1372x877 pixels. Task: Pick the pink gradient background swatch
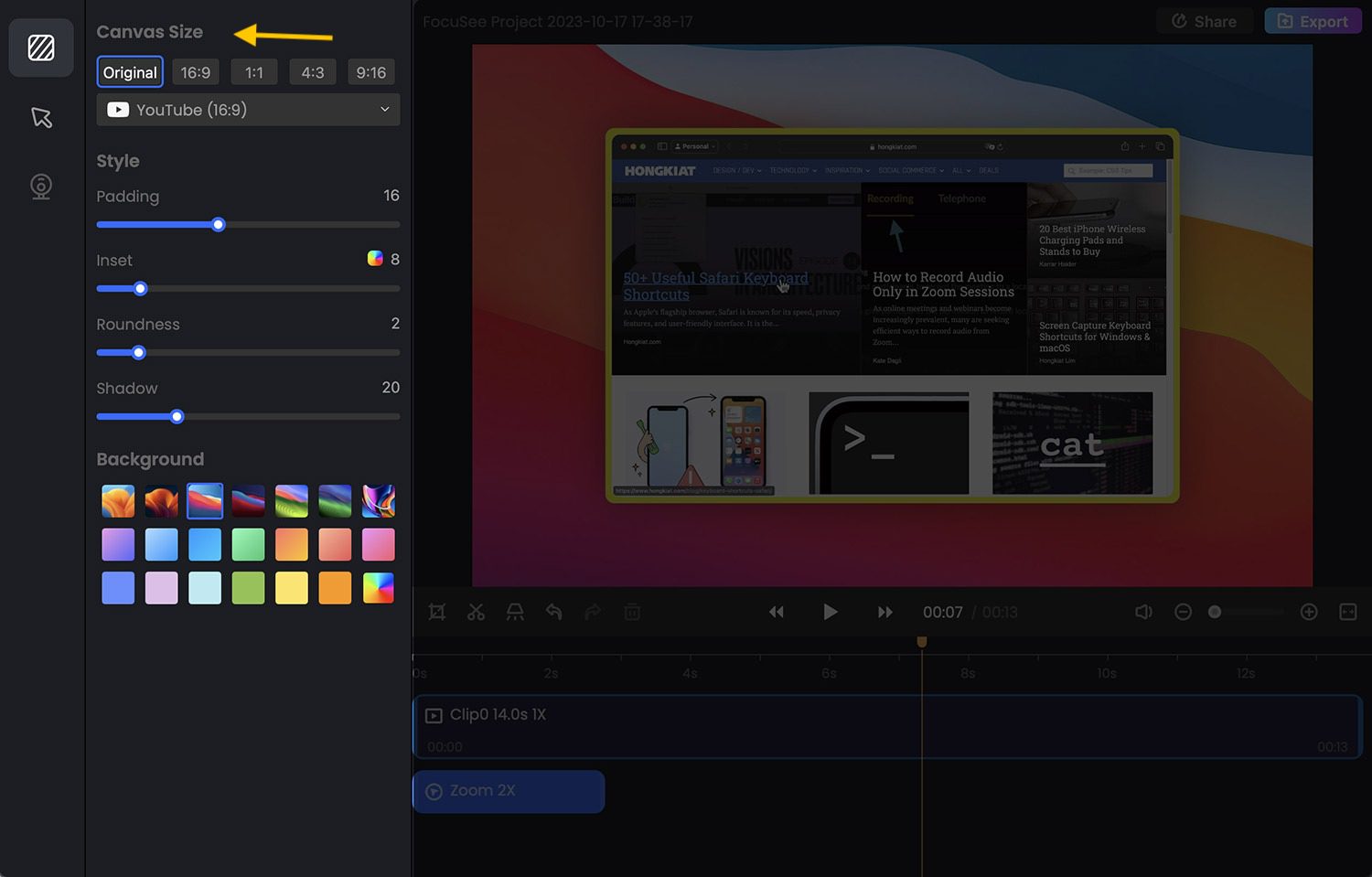[x=379, y=545]
